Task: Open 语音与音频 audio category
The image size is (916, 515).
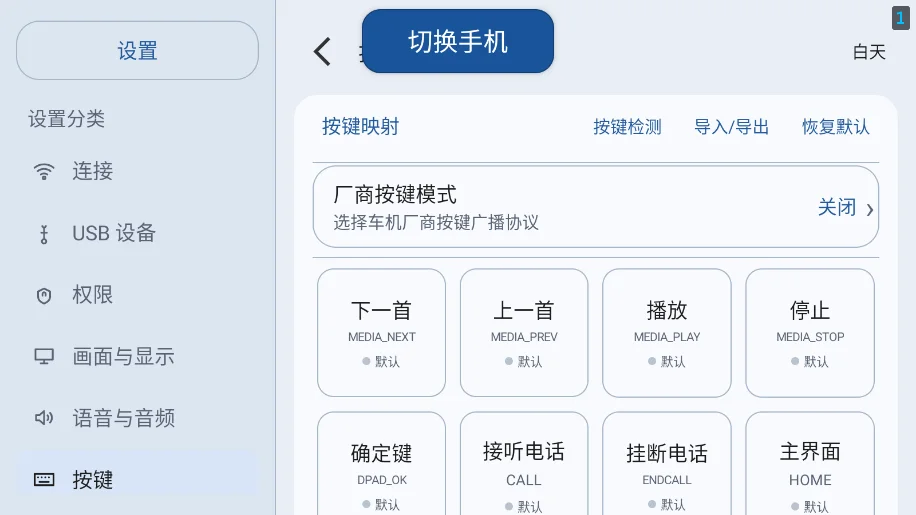Action: (137, 417)
